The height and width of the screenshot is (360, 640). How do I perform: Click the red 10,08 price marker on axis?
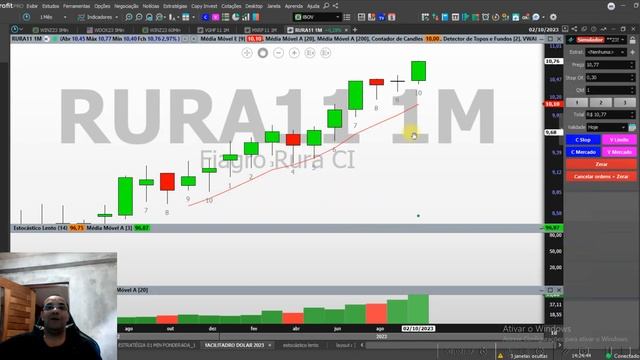click(x=553, y=104)
